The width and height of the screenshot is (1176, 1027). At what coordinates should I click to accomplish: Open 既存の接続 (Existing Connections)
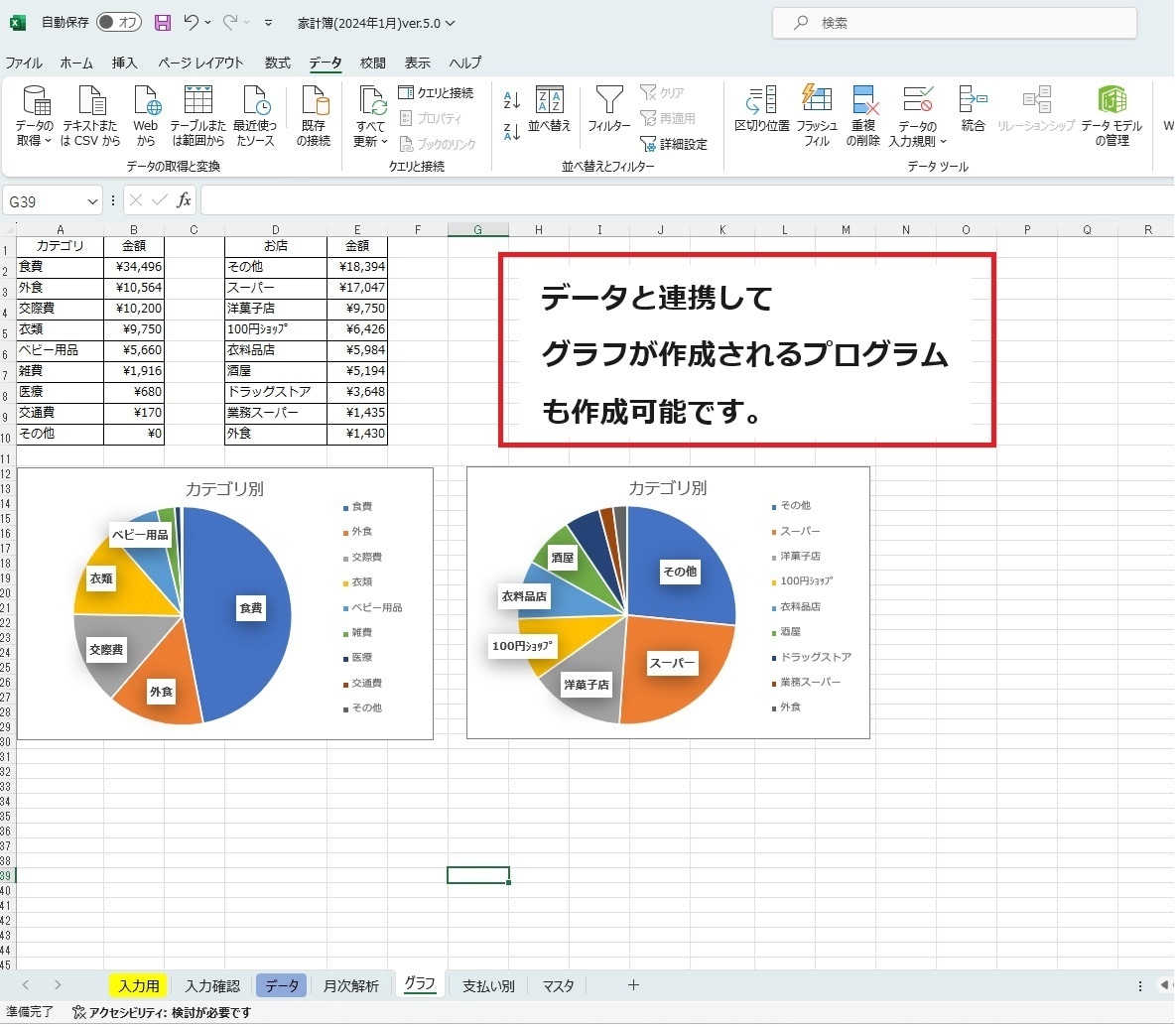pyautogui.click(x=314, y=115)
